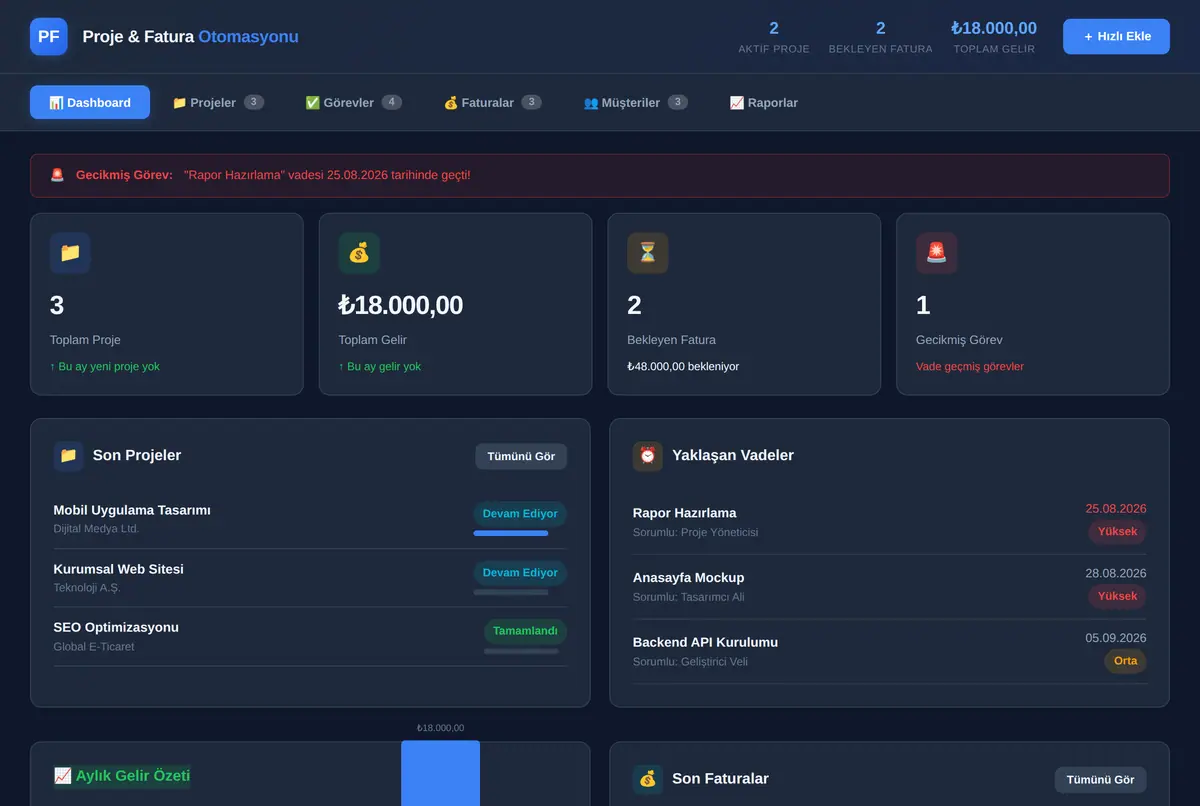The width and height of the screenshot is (1200, 806).
Task: Select the Rapor Hazırlama deadline row
Action: pyautogui.click(x=890, y=521)
